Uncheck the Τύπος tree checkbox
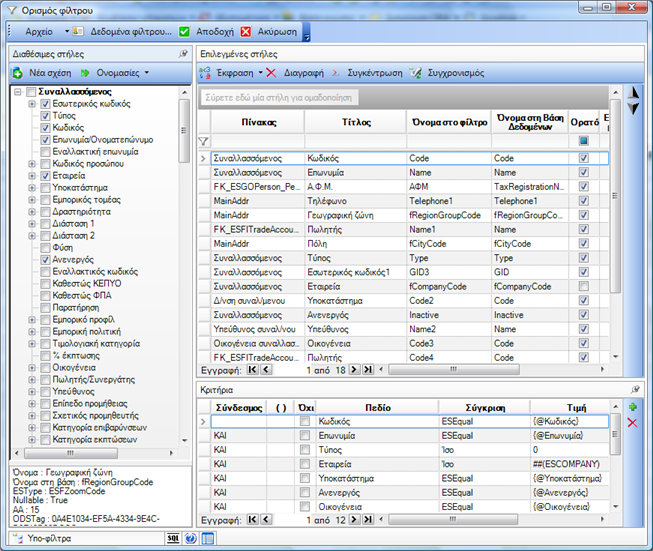The width and height of the screenshot is (653, 551). [45, 116]
